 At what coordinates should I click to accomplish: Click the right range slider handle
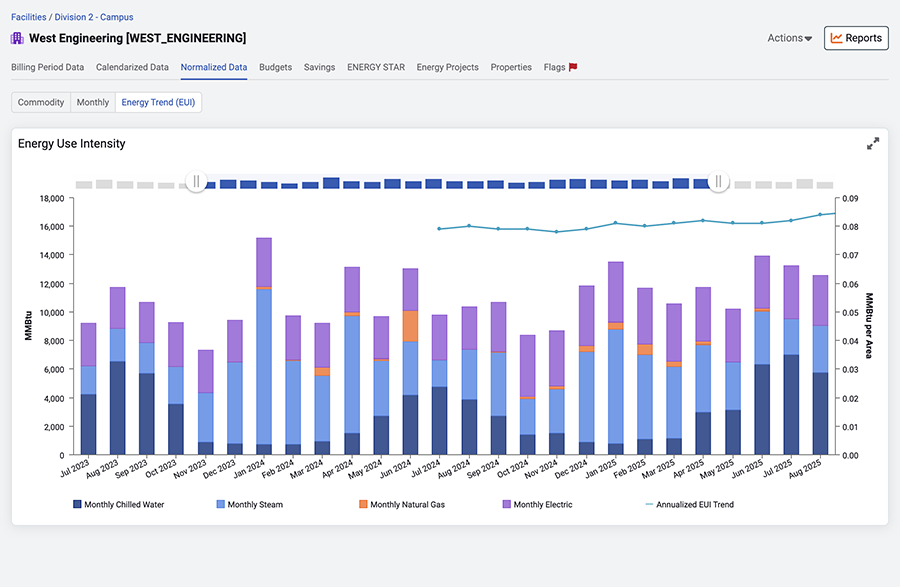(x=718, y=181)
